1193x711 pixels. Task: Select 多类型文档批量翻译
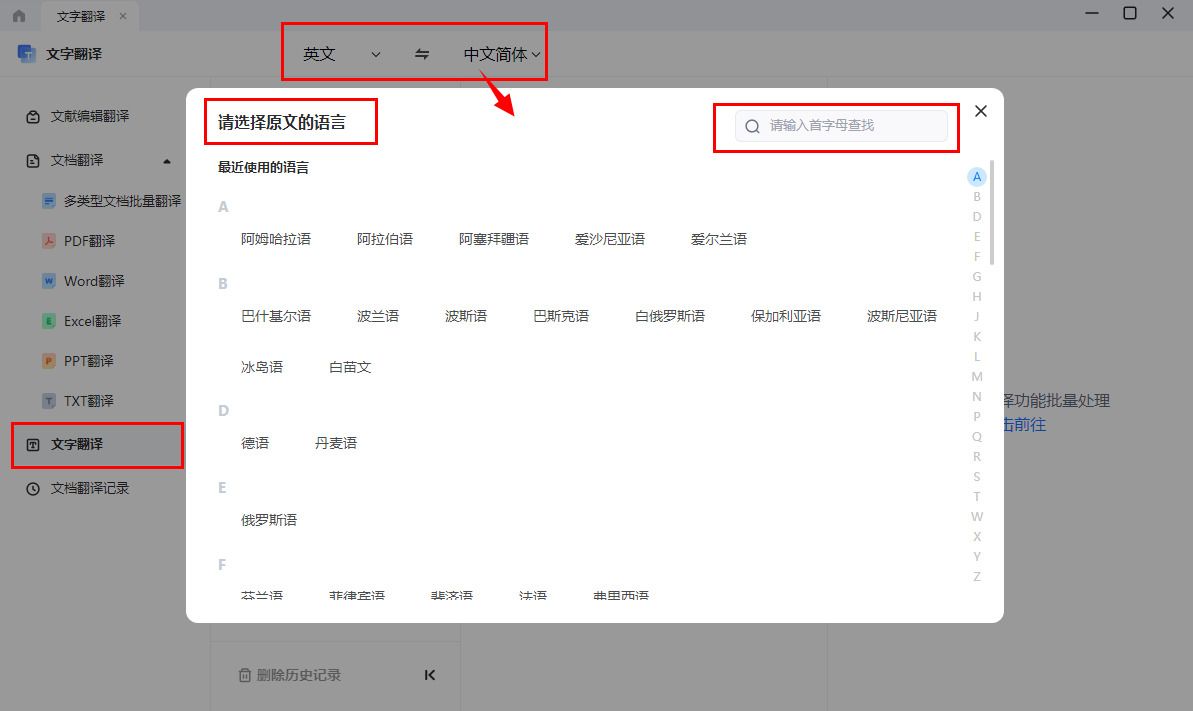pyautogui.click(x=122, y=201)
